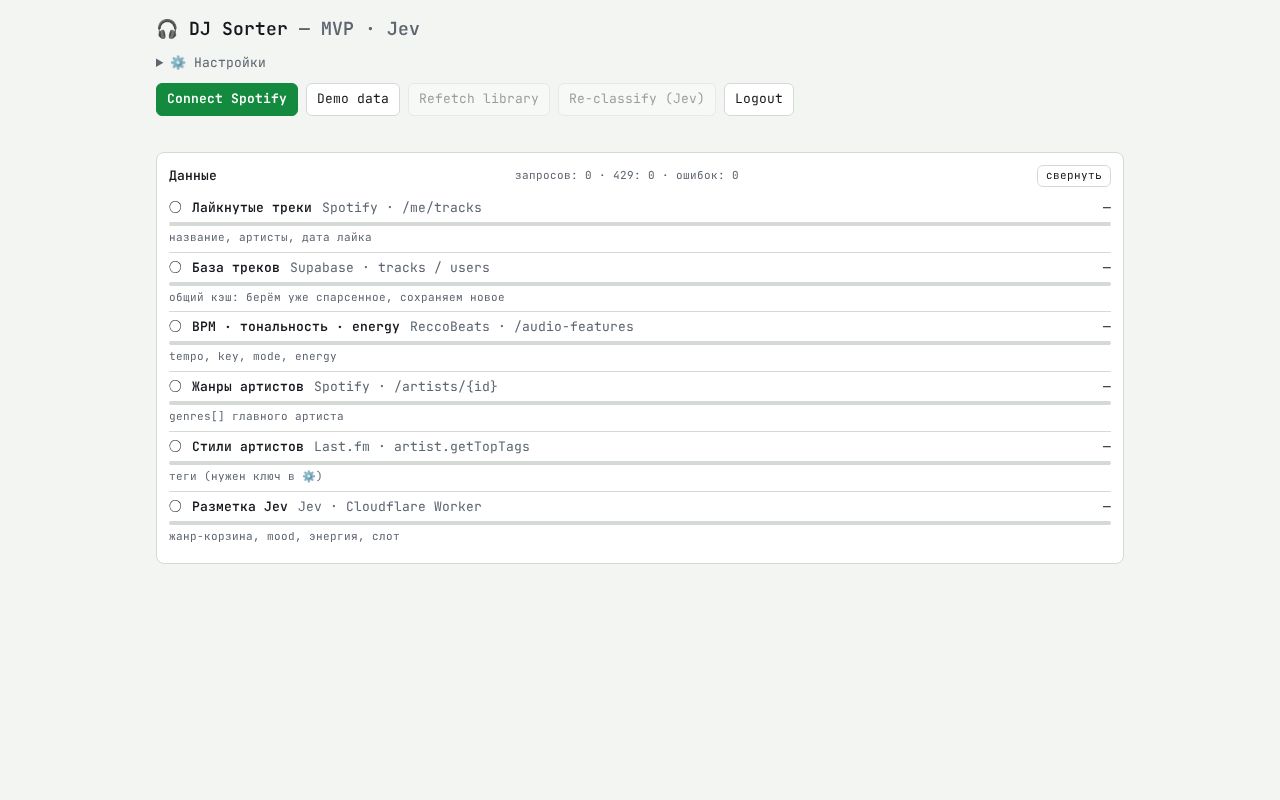Click the 'genres[] главного артиста' description

256,417
